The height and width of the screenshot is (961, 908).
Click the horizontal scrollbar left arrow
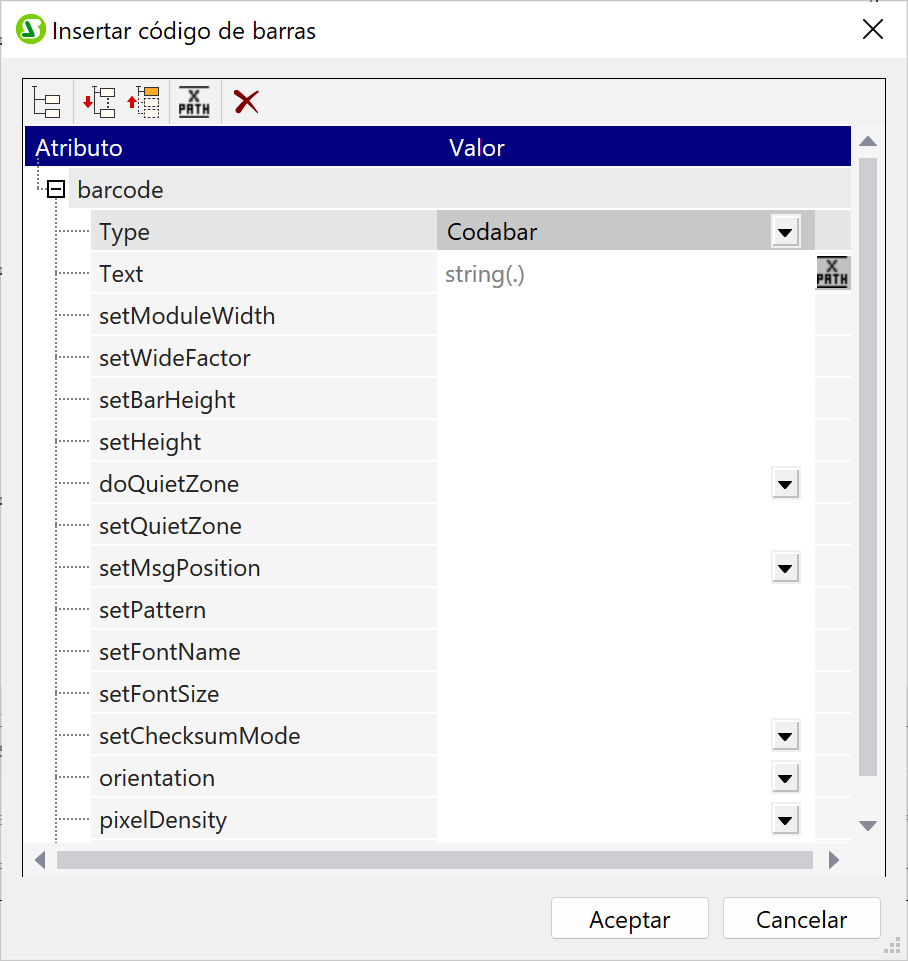(x=40, y=860)
